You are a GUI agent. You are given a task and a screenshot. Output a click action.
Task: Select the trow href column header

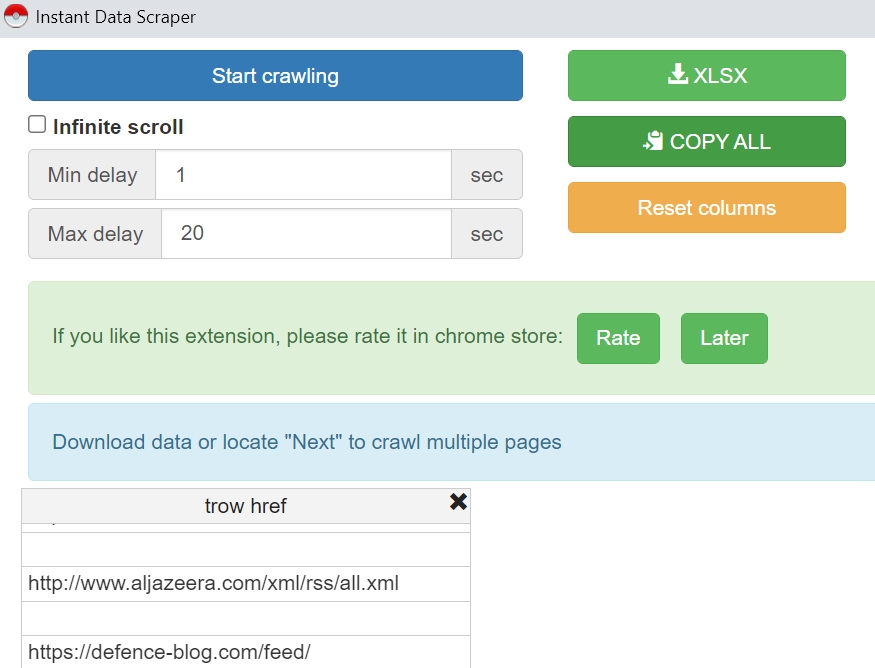246,506
